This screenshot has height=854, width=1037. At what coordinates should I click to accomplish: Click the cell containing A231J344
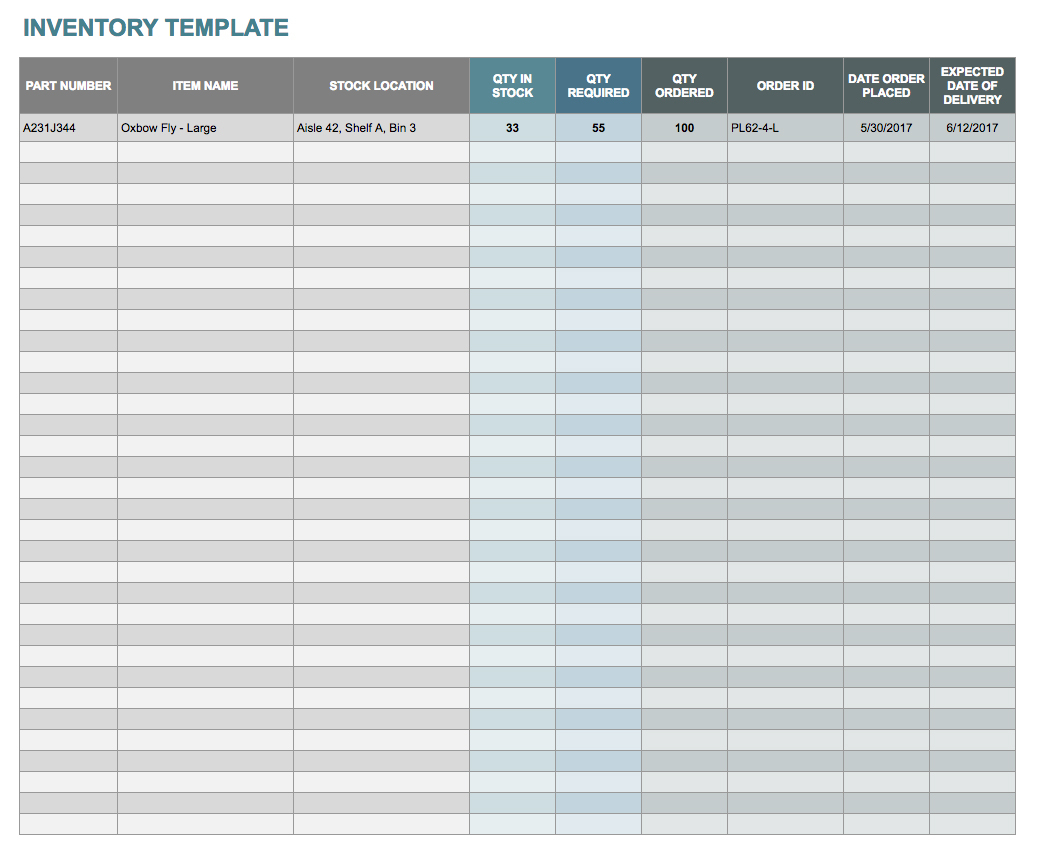click(68, 128)
